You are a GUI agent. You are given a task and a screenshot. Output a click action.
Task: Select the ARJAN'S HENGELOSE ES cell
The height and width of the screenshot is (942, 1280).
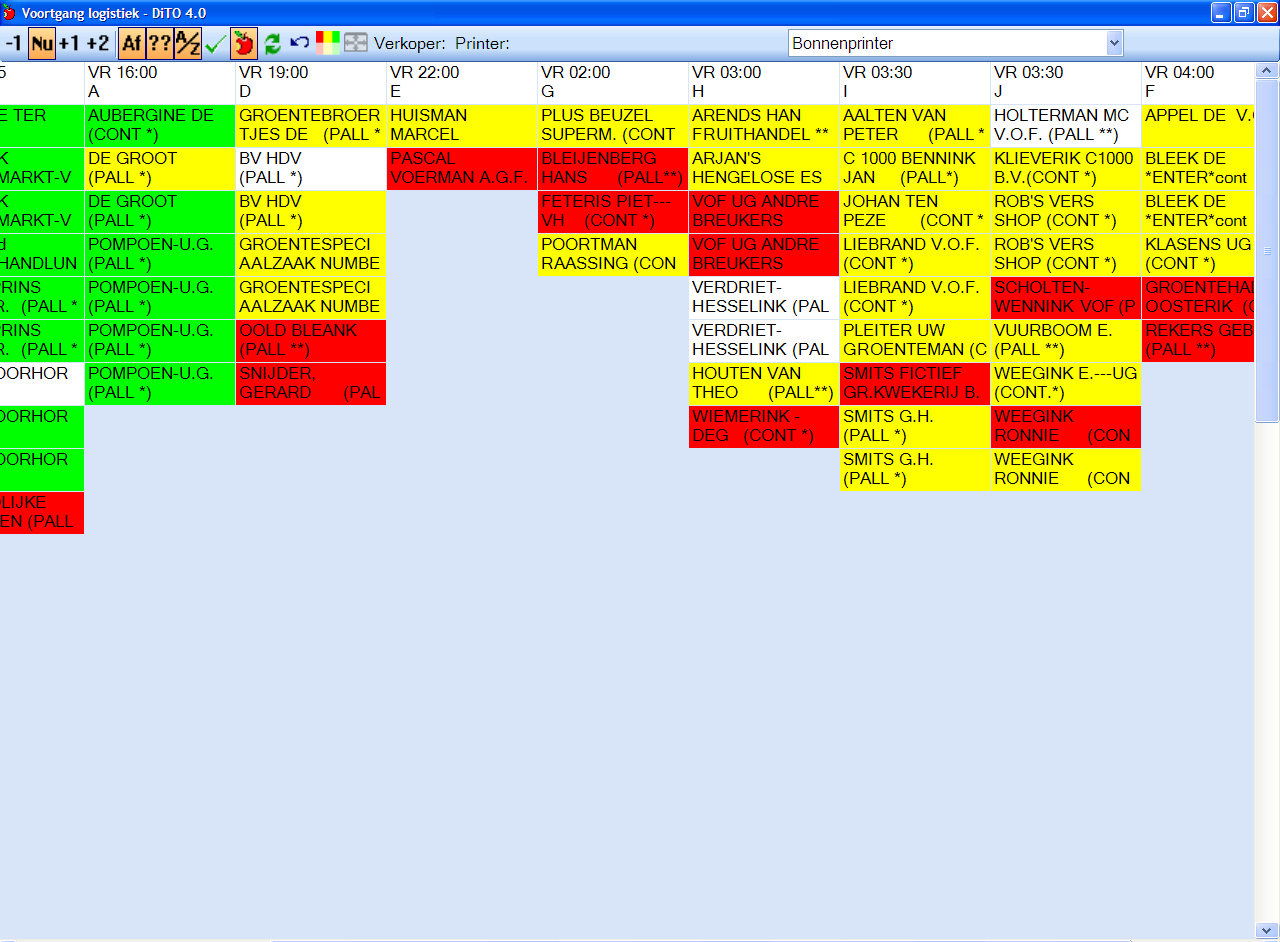[764, 168]
